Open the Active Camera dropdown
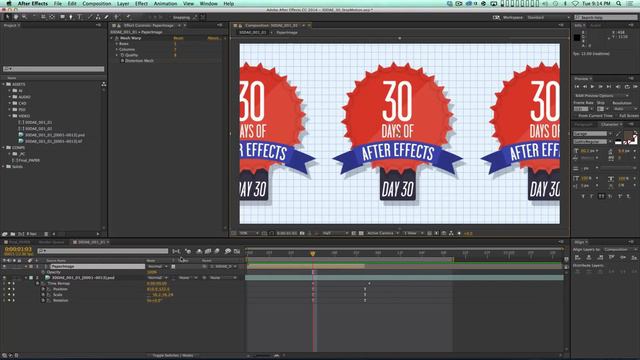 click(383, 233)
